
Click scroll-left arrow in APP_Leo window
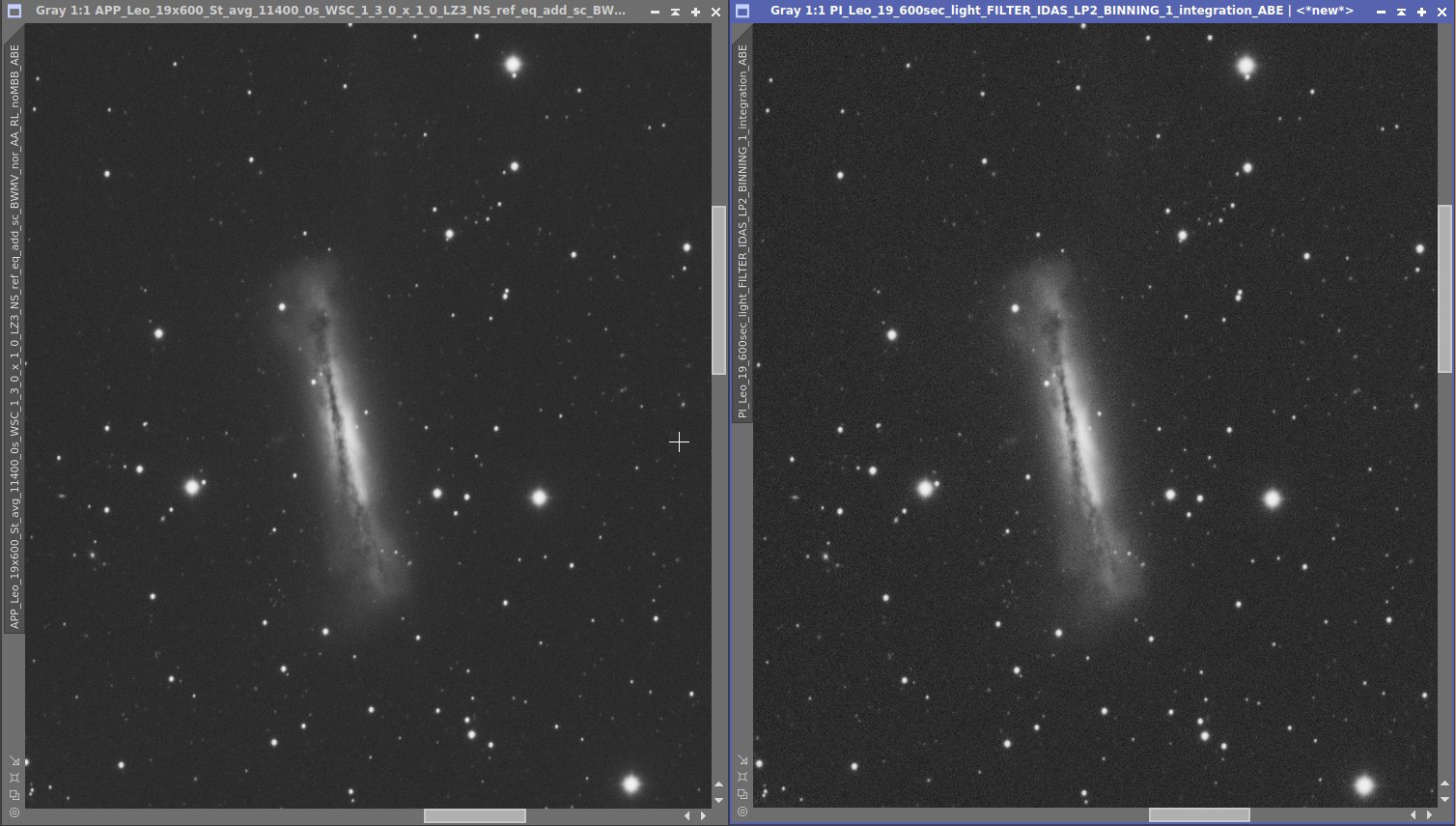click(x=687, y=815)
